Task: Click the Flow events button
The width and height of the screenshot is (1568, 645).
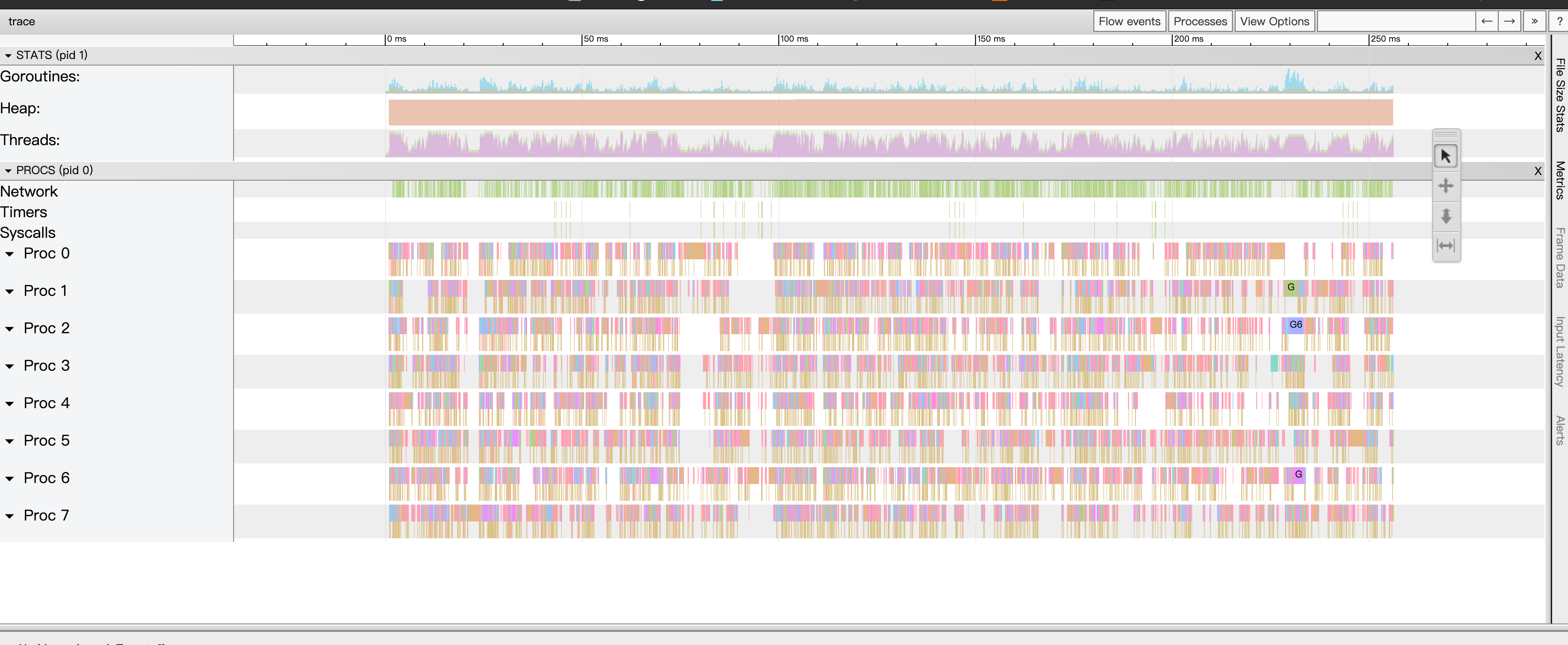Action: pos(1129,22)
